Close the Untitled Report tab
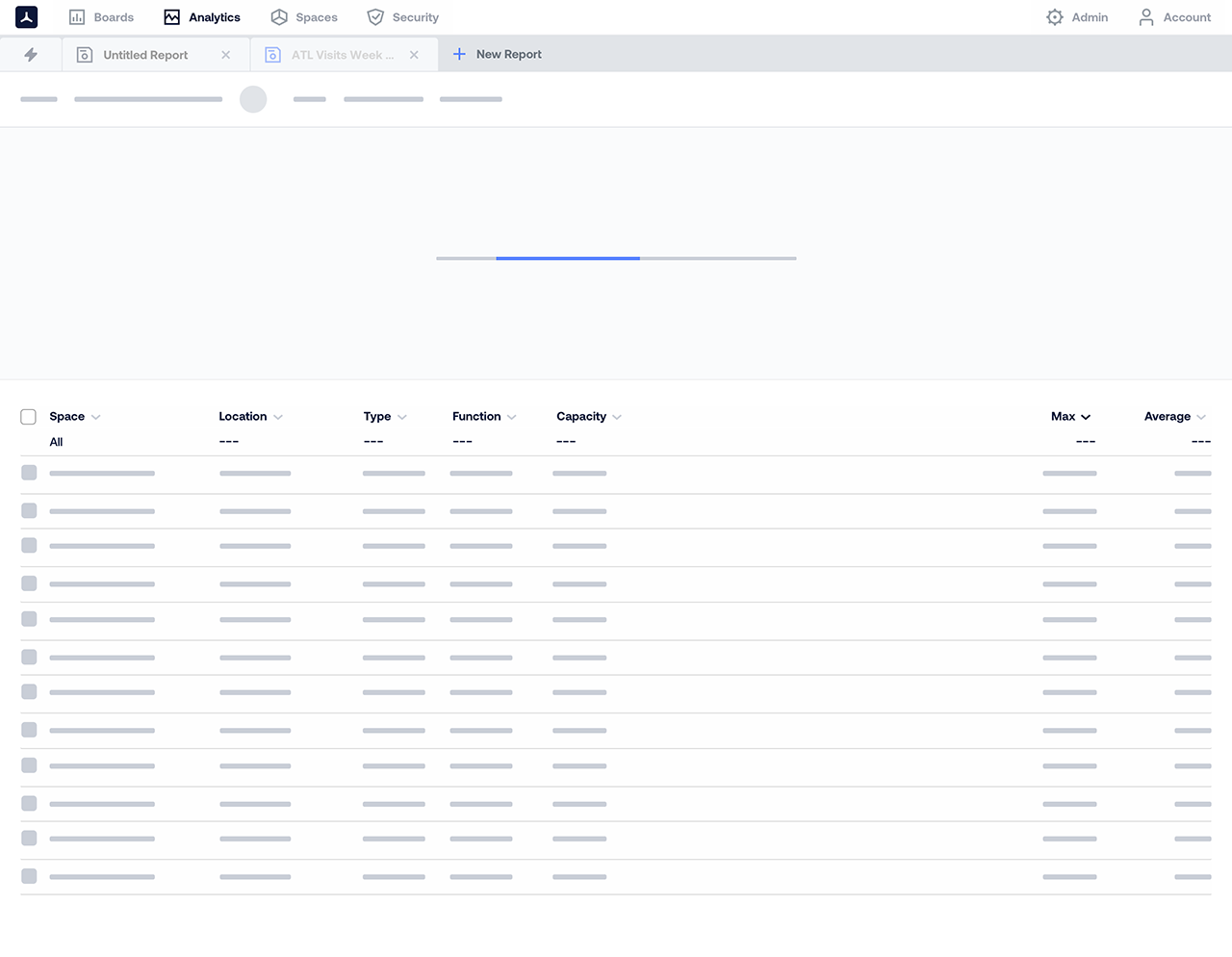Image resolution: width=1232 pixels, height=957 pixels. [x=226, y=55]
